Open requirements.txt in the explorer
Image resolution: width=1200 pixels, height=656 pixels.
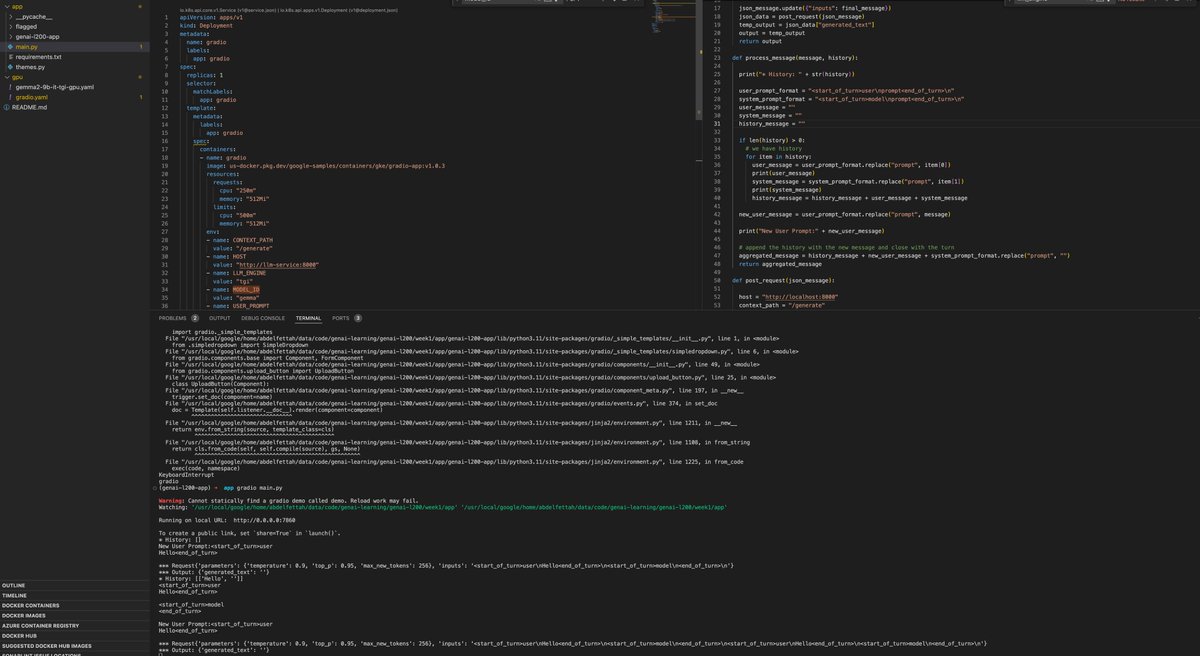click(x=37, y=57)
